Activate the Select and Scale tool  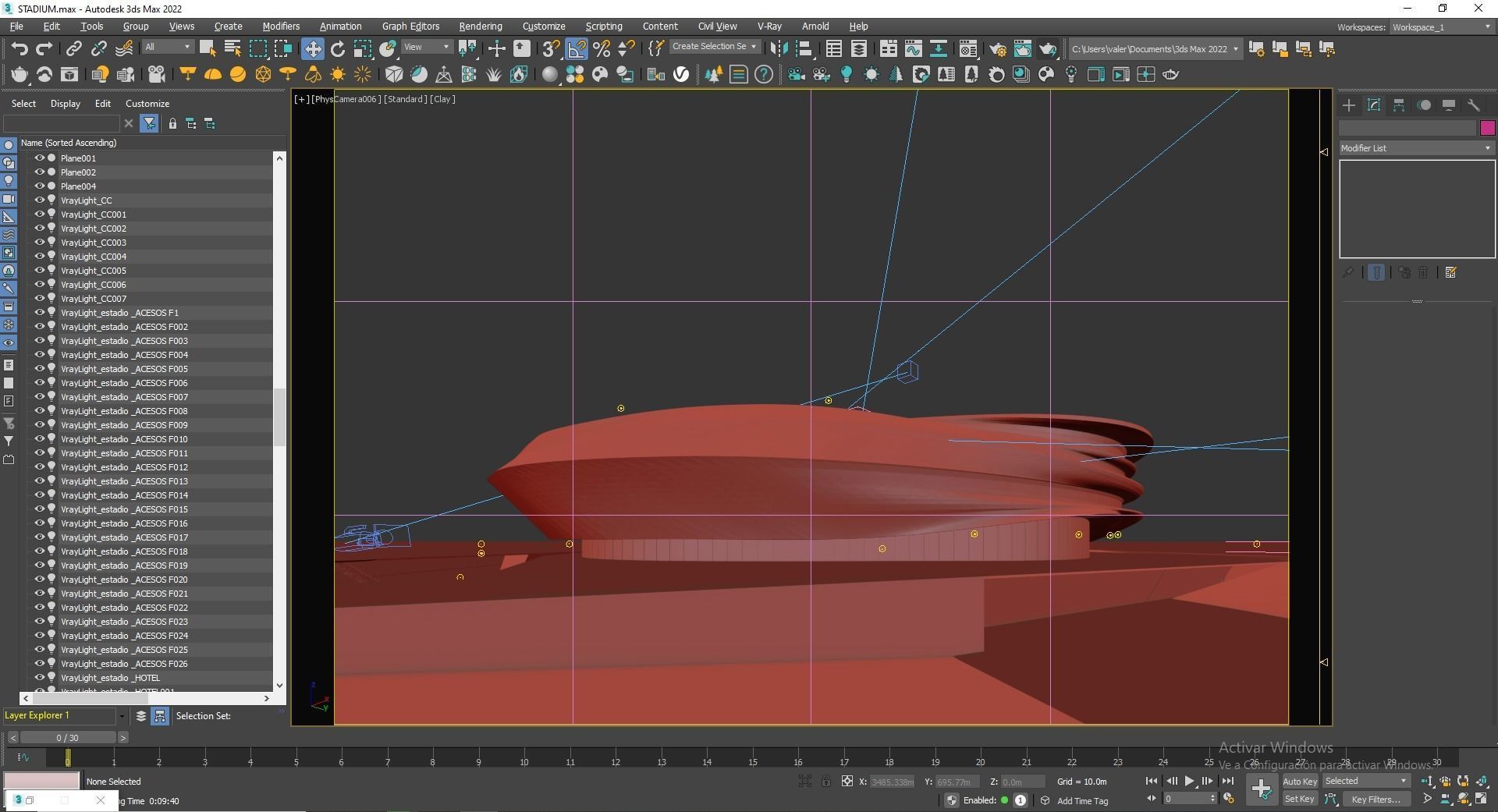(362, 49)
